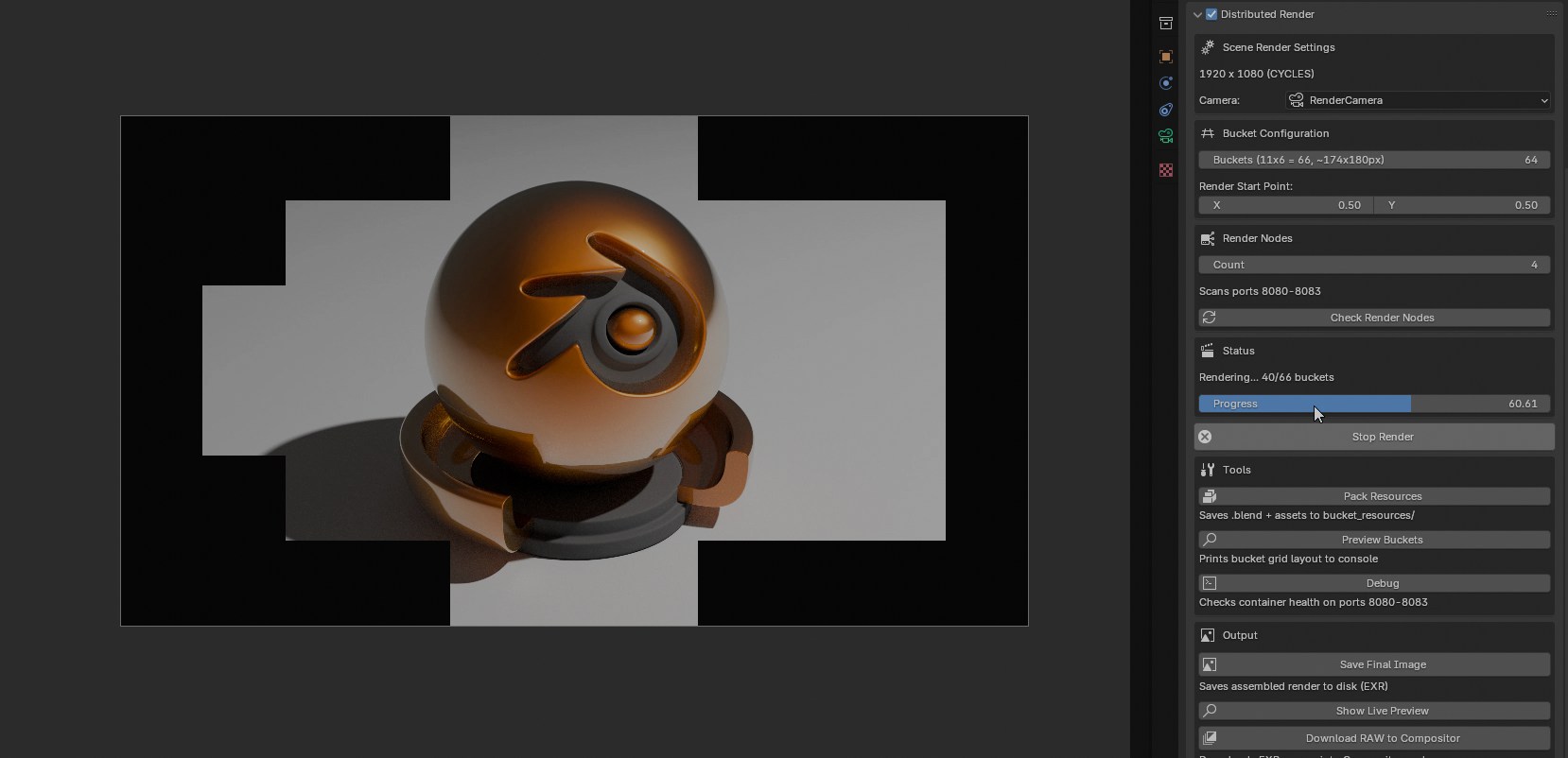Click the Output section image icon
This screenshot has height=758, width=1568.
[x=1208, y=635]
